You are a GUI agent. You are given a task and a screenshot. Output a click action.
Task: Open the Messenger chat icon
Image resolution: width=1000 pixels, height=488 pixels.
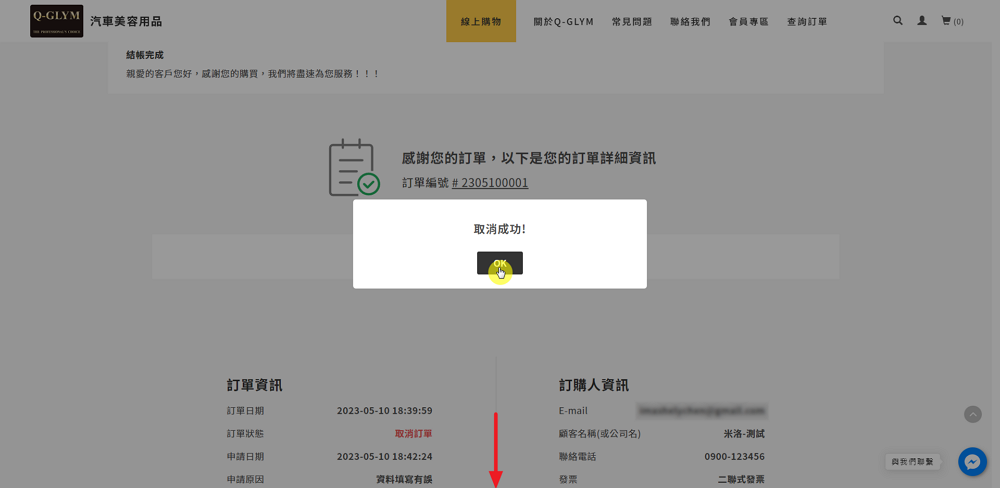[x=972, y=461]
